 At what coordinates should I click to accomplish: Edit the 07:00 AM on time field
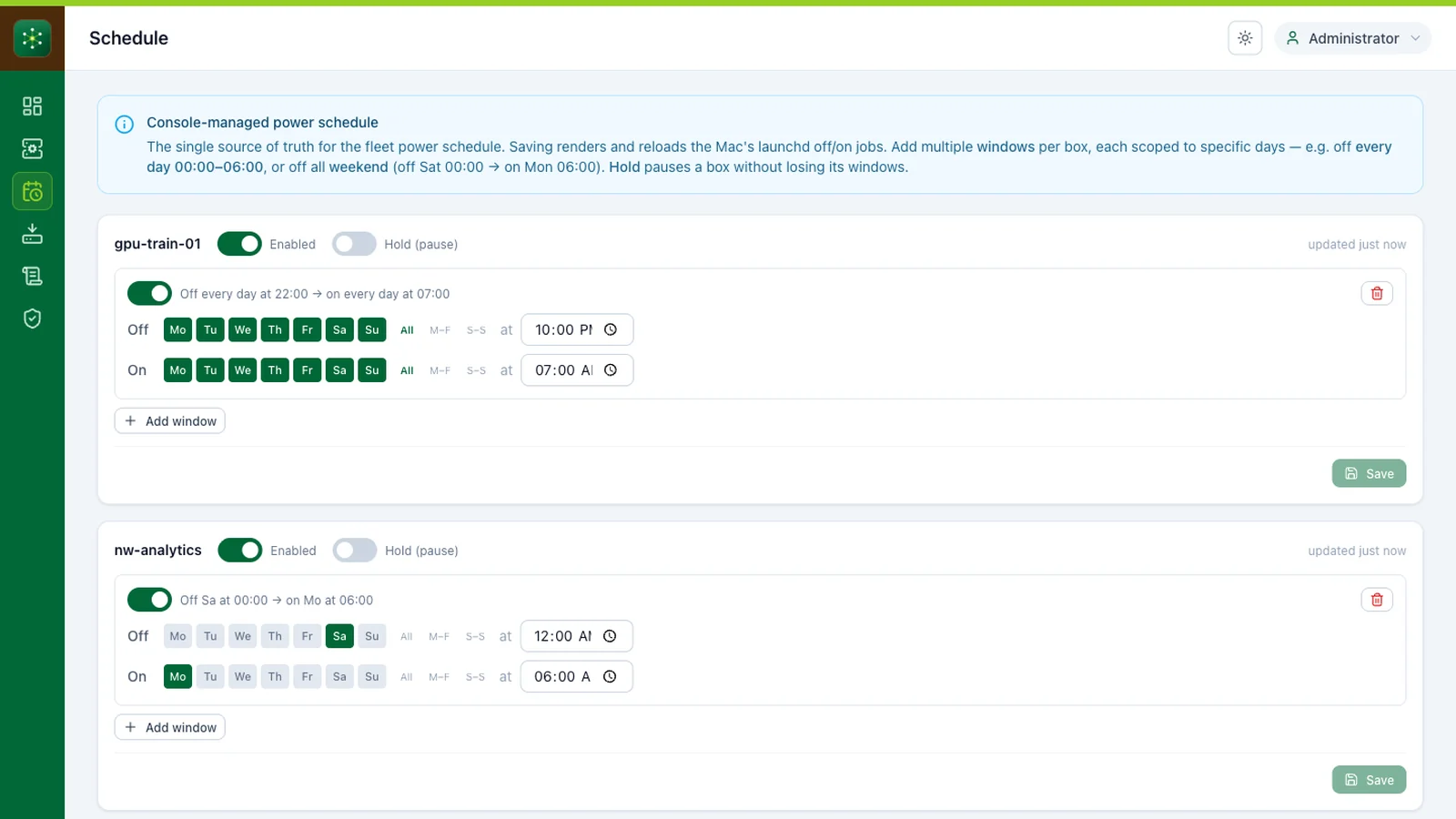pyautogui.click(x=577, y=370)
